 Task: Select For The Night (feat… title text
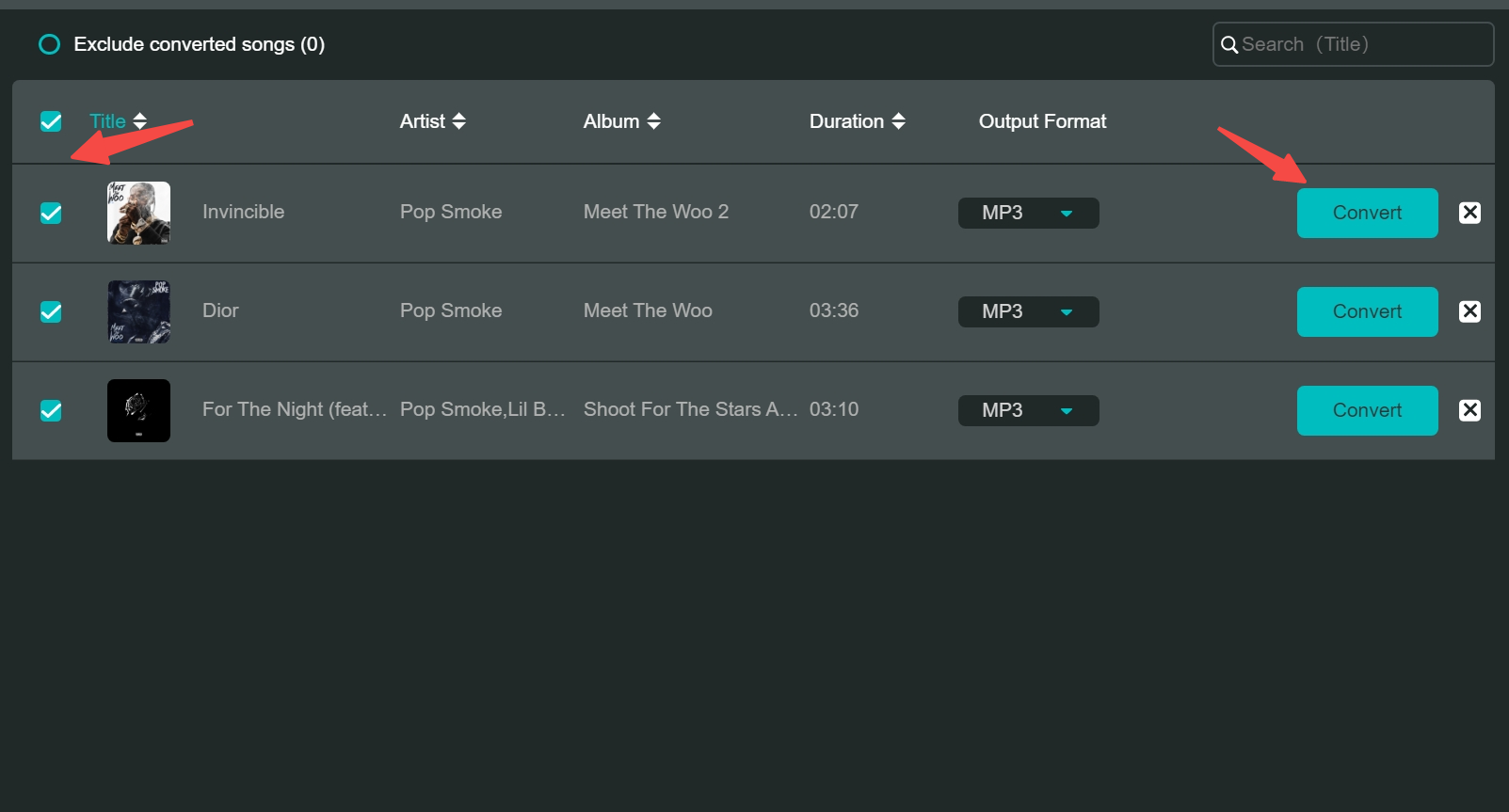(x=295, y=409)
